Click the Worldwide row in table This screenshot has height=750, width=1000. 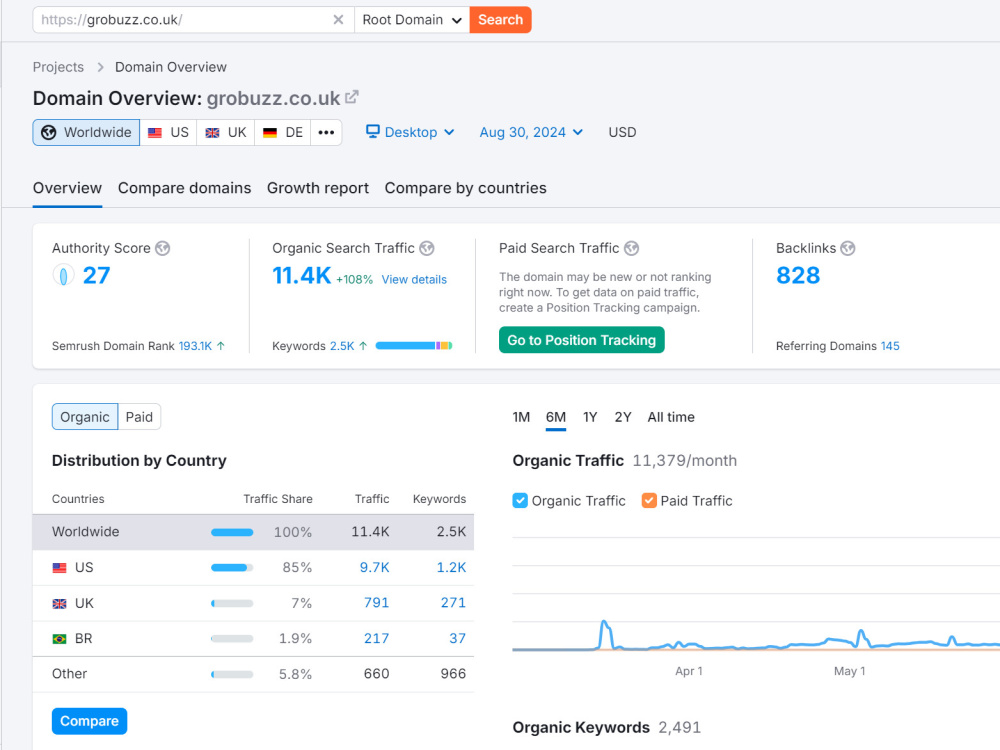click(253, 532)
